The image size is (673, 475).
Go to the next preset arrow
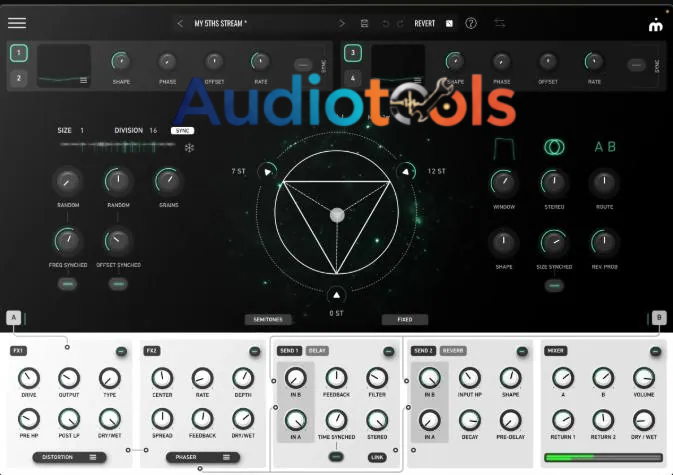pos(341,24)
